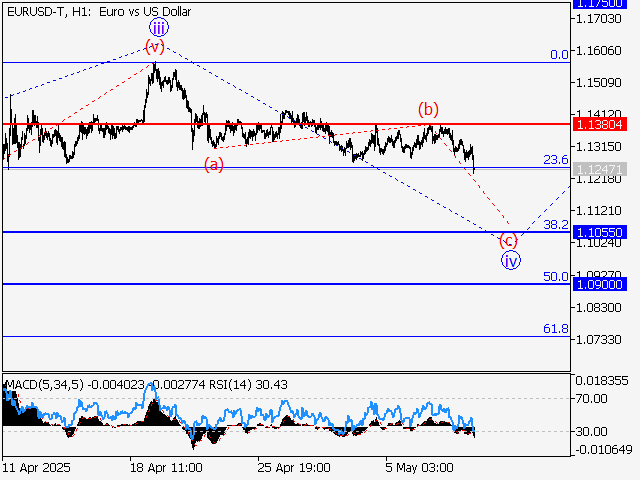
Task: Select the red (v) wave label
Action: point(154,47)
